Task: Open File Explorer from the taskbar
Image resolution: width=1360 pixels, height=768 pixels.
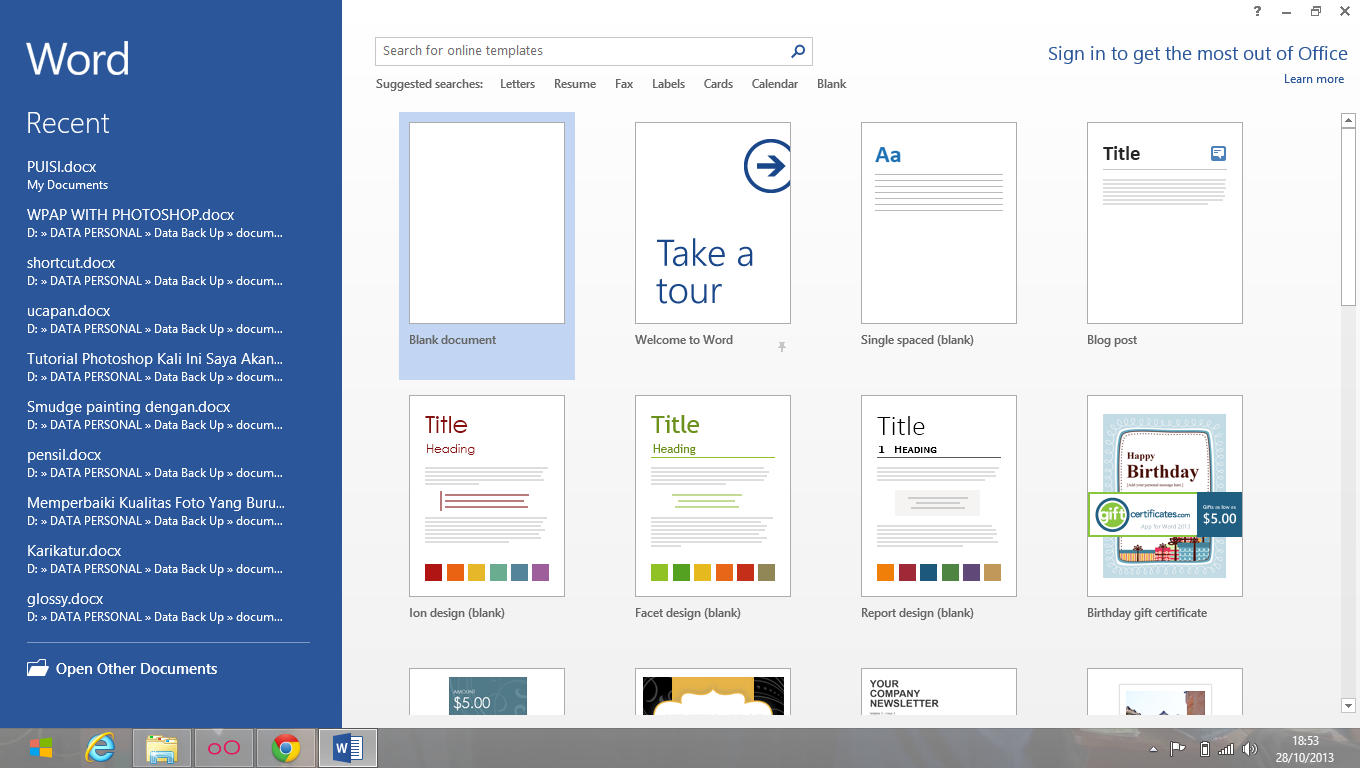Action: click(x=161, y=748)
